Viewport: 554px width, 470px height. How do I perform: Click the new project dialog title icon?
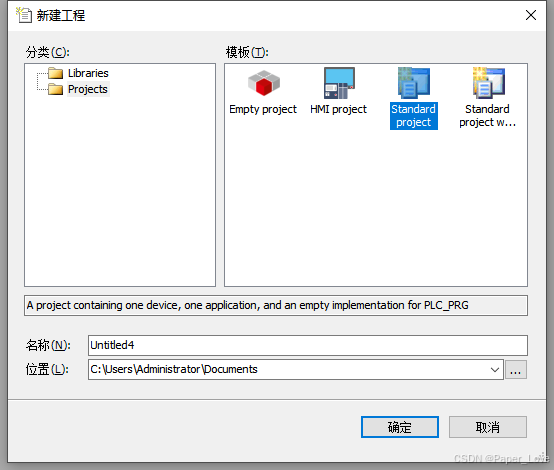[24, 15]
